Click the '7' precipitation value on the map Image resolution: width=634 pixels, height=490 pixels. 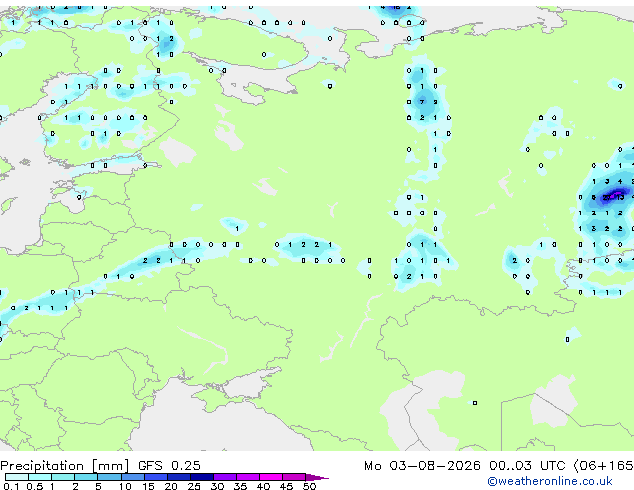tap(422, 102)
